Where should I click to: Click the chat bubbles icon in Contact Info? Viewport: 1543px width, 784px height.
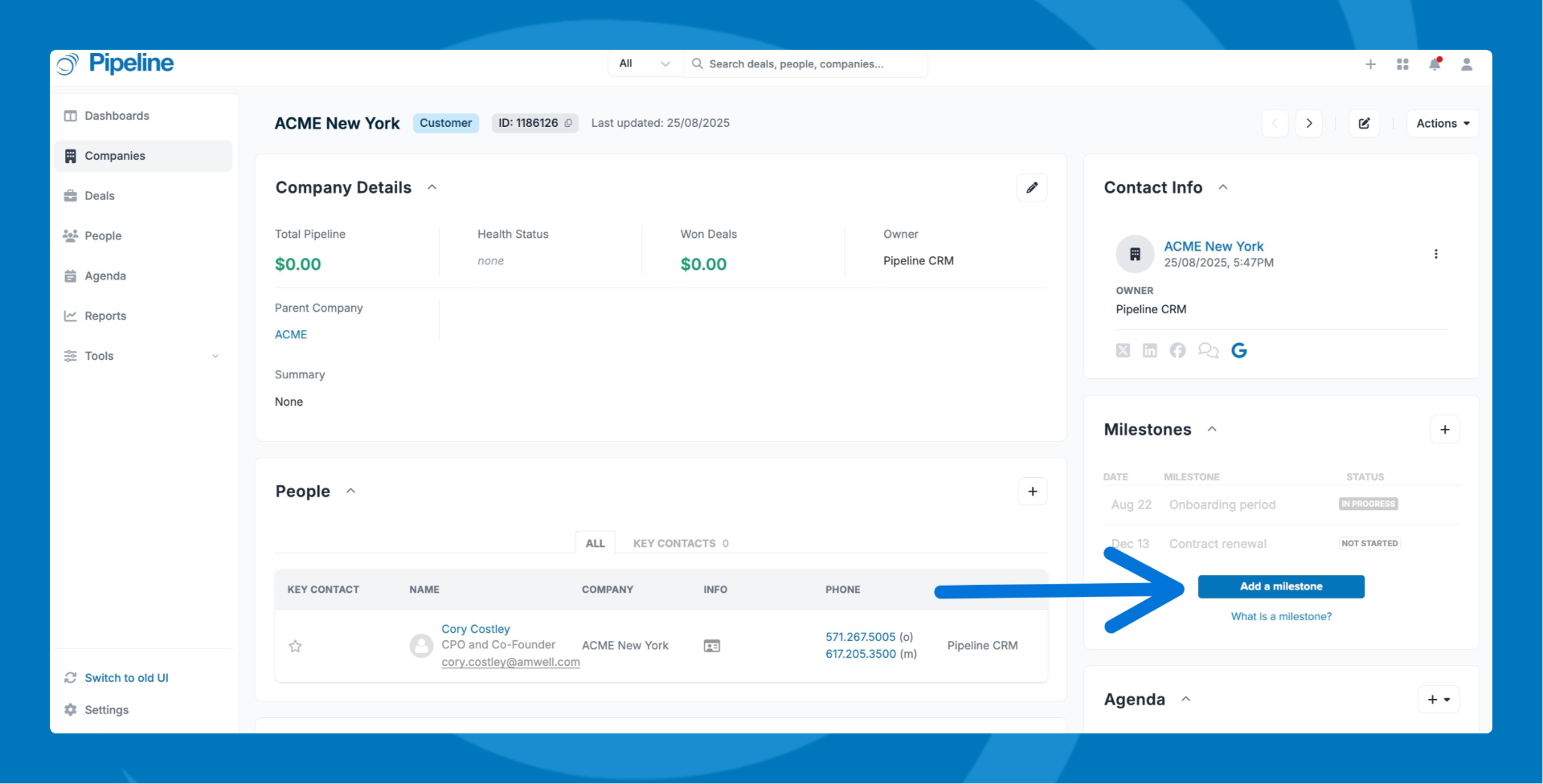point(1208,350)
